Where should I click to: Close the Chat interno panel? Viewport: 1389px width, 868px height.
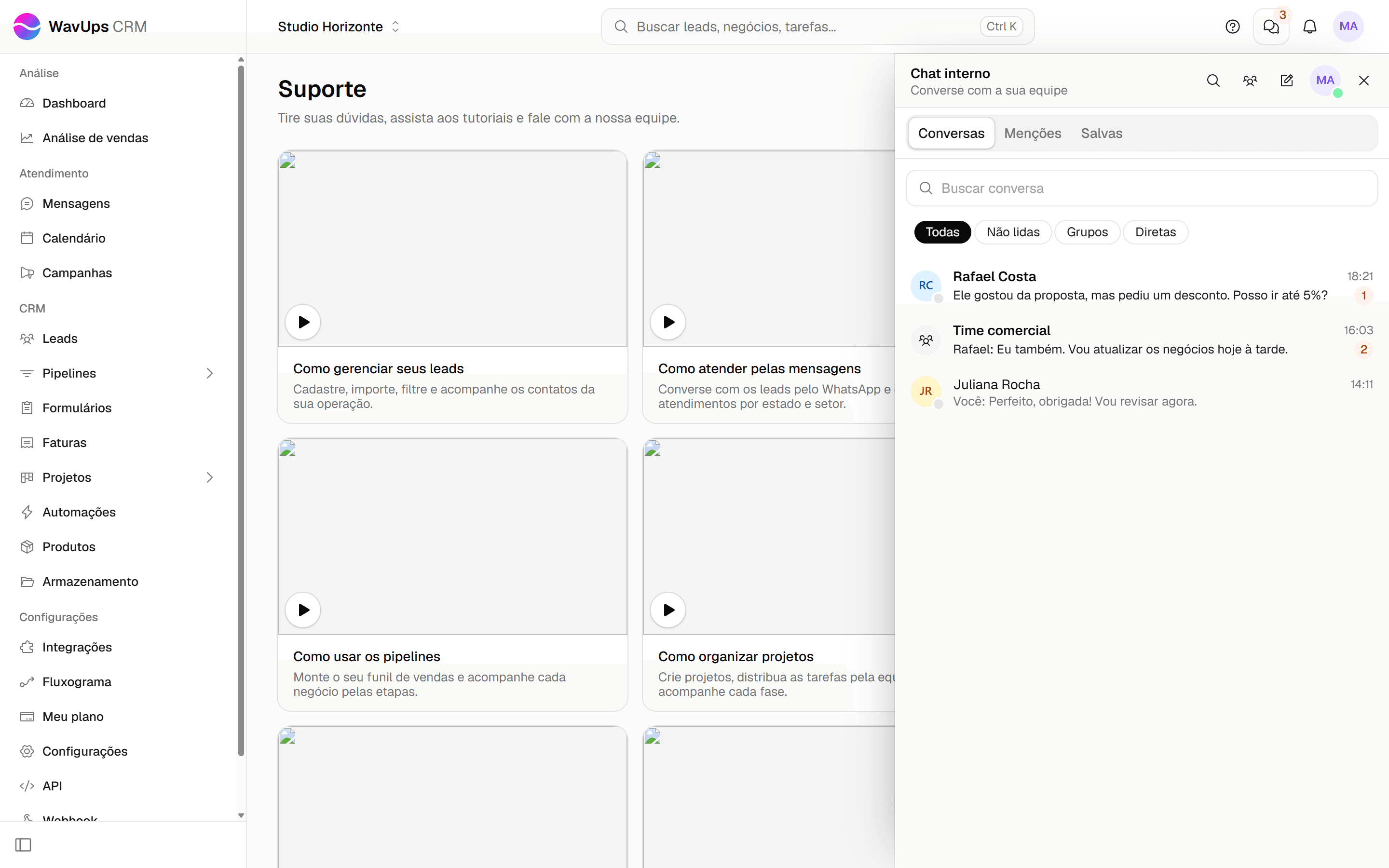[x=1364, y=81]
